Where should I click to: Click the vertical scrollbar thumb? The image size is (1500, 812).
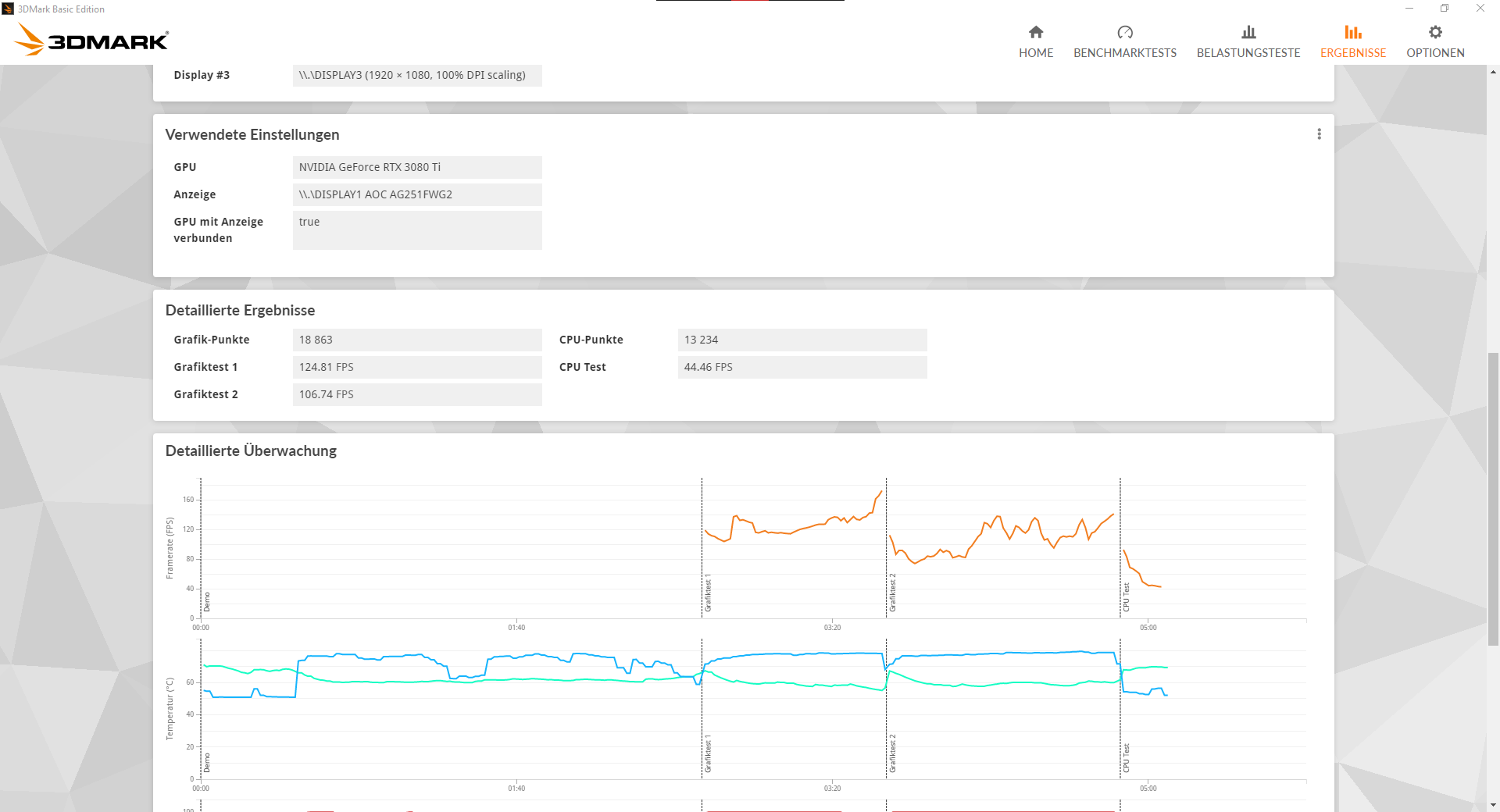pyautogui.click(x=1493, y=499)
